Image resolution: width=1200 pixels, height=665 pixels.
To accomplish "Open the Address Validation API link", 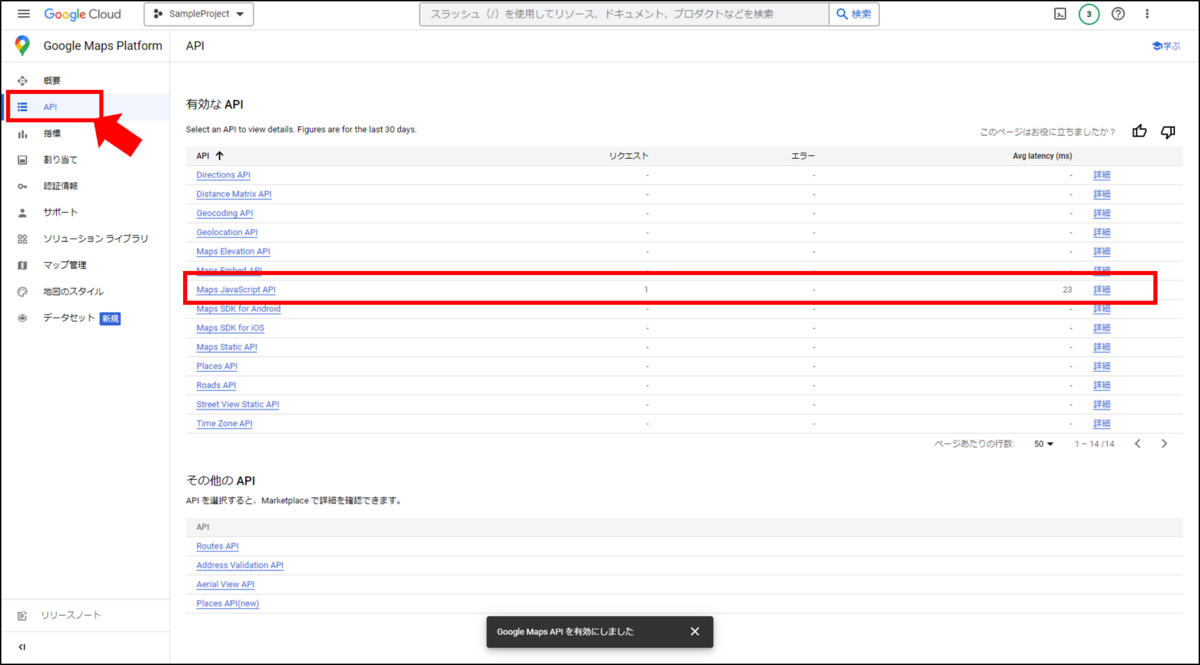I will click(x=240, y=565).
